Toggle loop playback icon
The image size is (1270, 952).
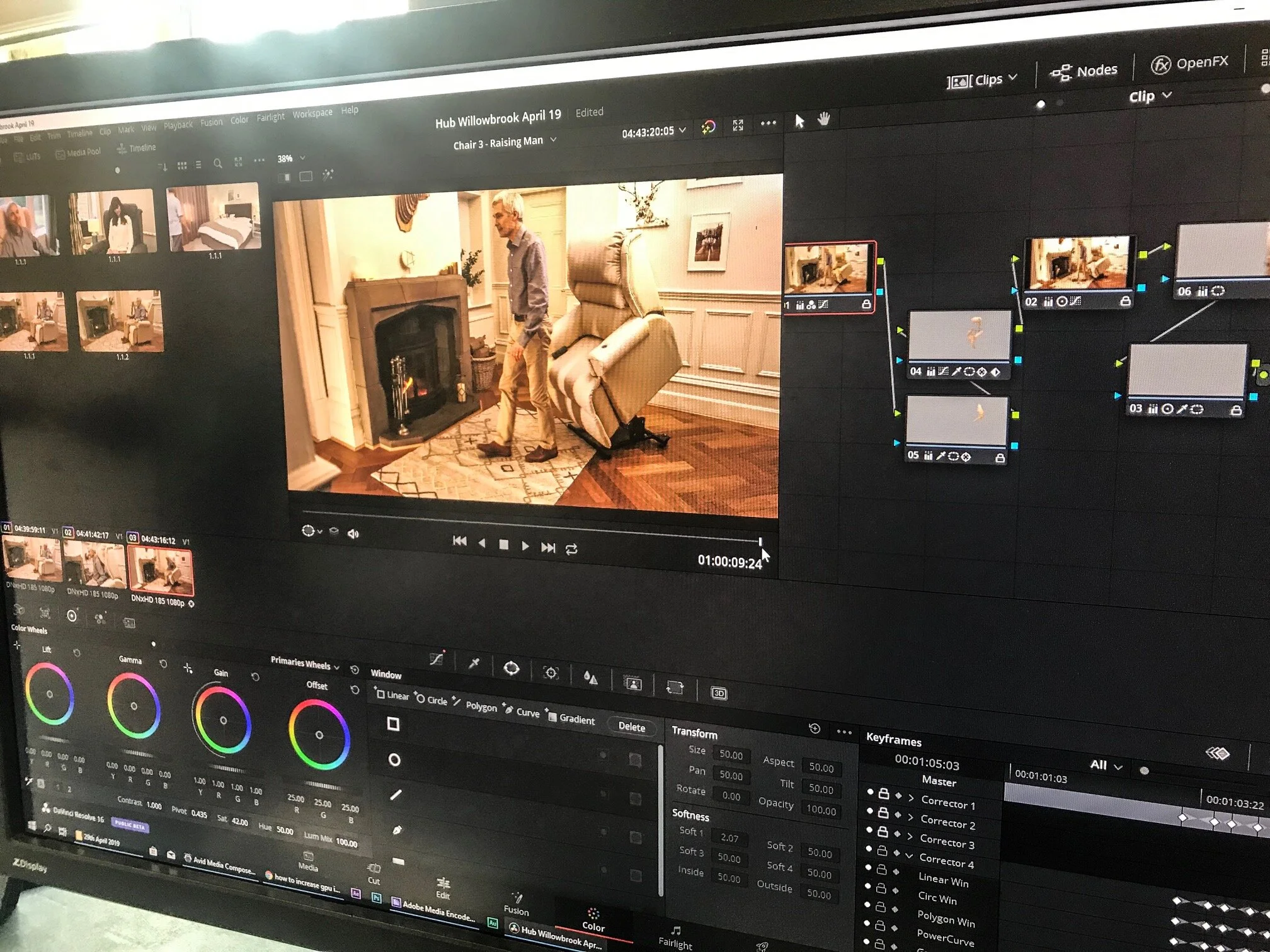coord(571,550)
